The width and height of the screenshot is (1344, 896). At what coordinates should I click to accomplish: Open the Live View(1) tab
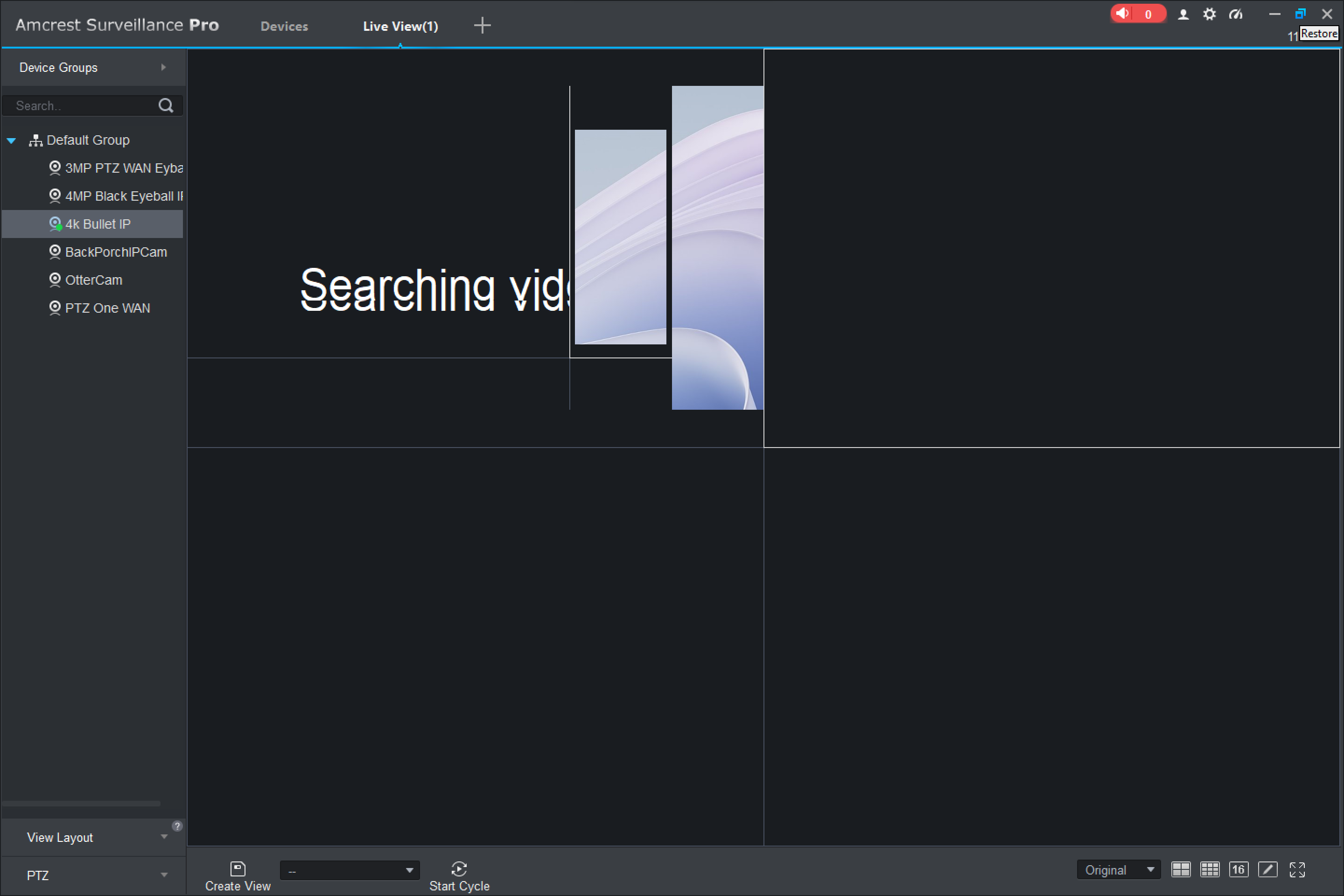(x=400, y=26)
